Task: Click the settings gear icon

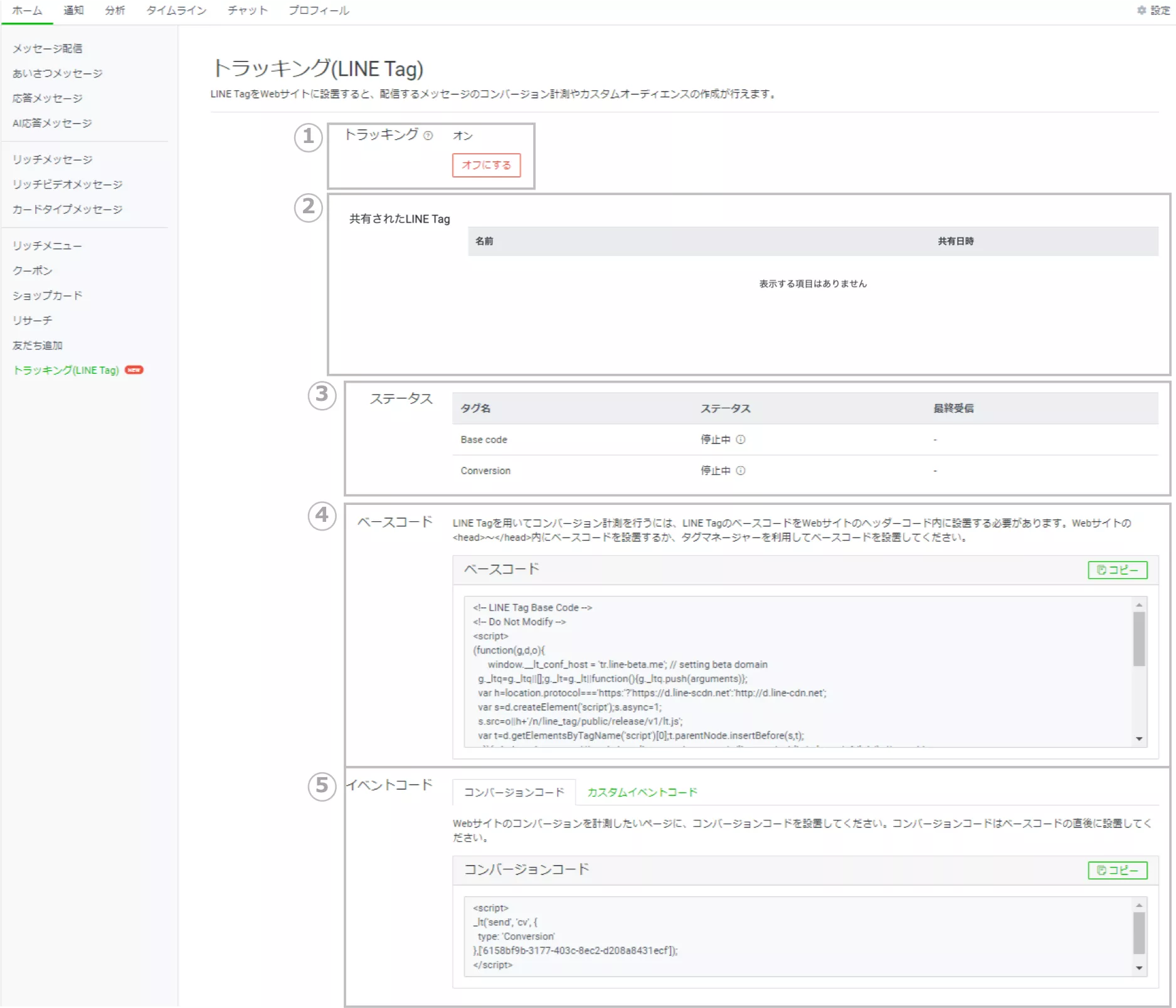Action: point(1142,10)
